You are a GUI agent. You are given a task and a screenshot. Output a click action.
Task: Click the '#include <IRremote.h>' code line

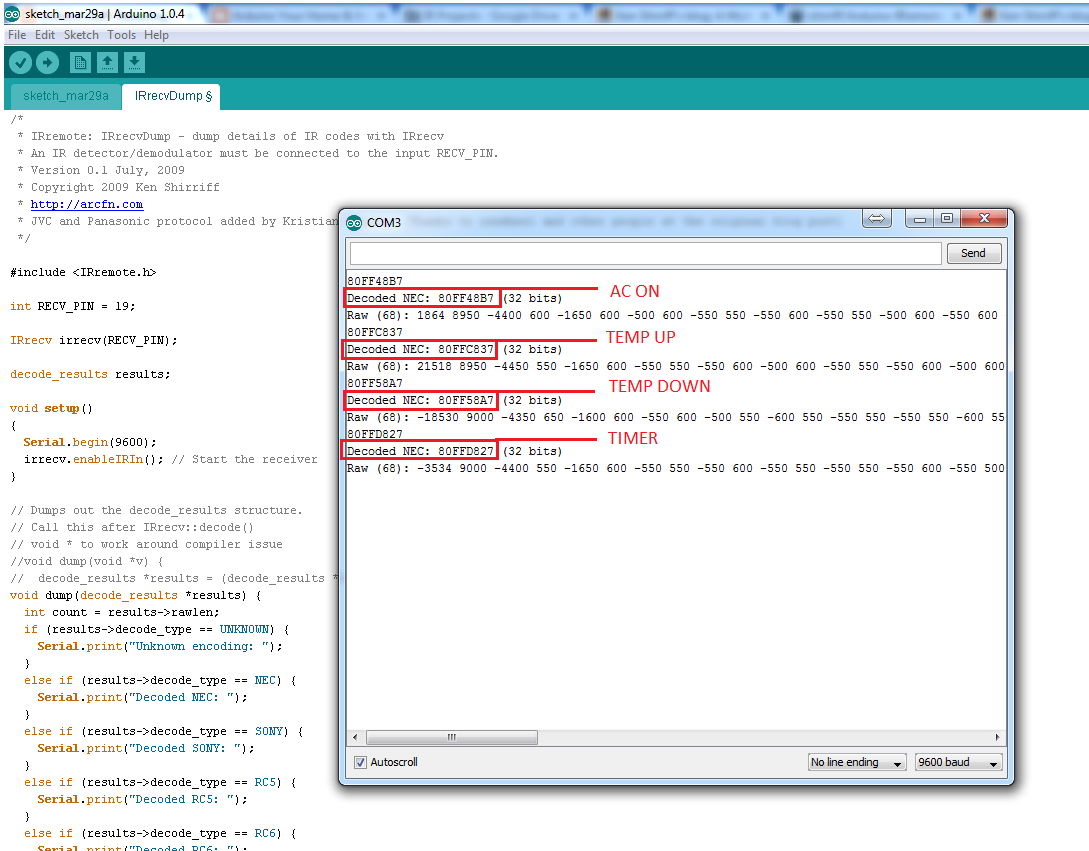[83, 272]
